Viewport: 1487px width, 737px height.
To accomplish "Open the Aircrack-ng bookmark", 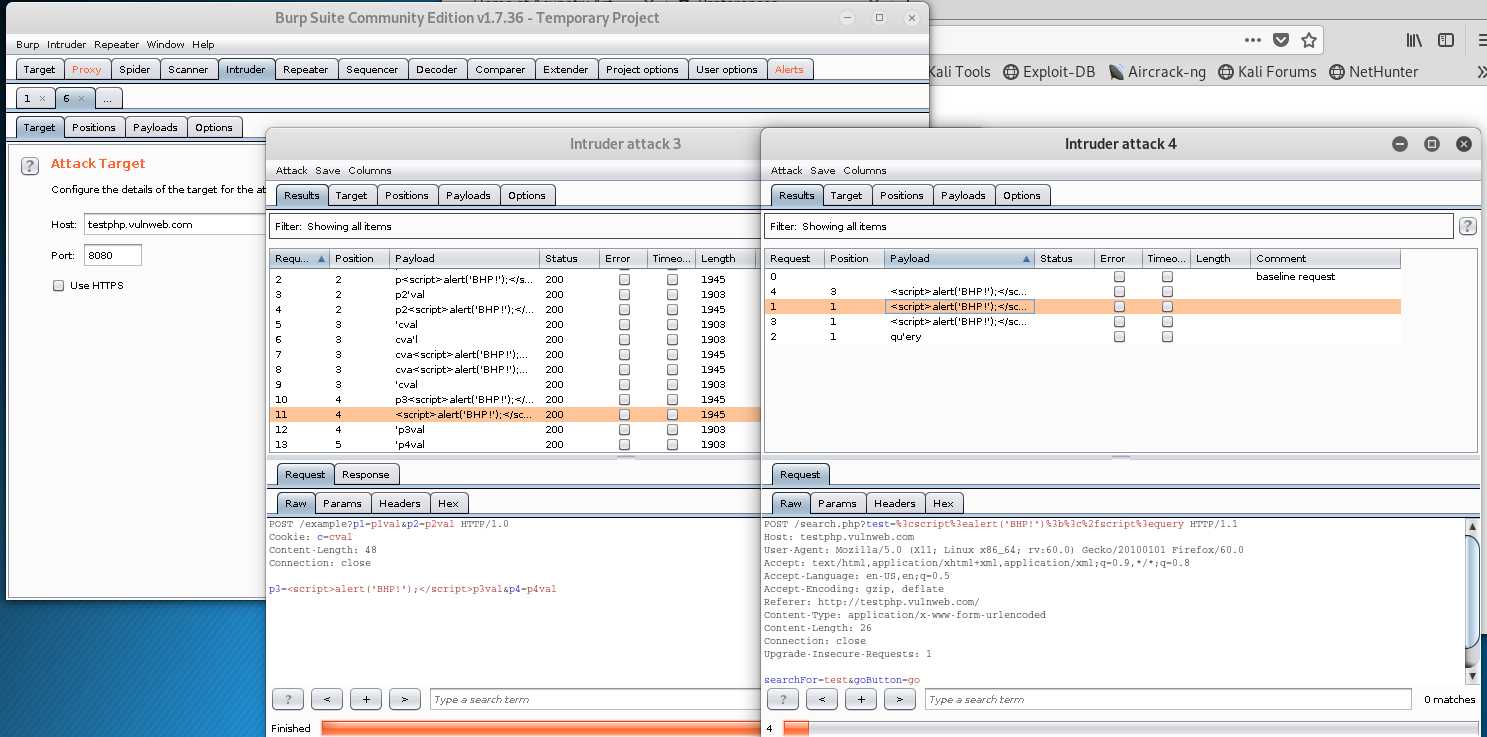I will point(1157,72).
